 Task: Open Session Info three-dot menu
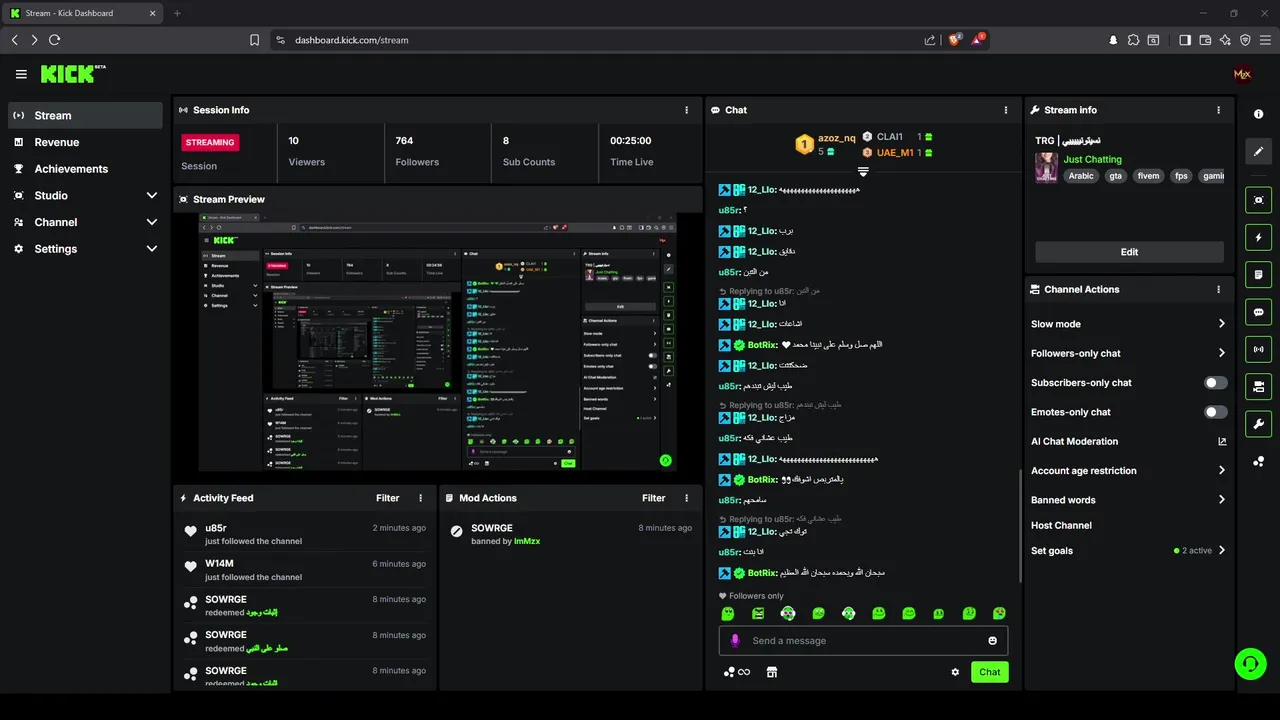(x=686, y=110)
